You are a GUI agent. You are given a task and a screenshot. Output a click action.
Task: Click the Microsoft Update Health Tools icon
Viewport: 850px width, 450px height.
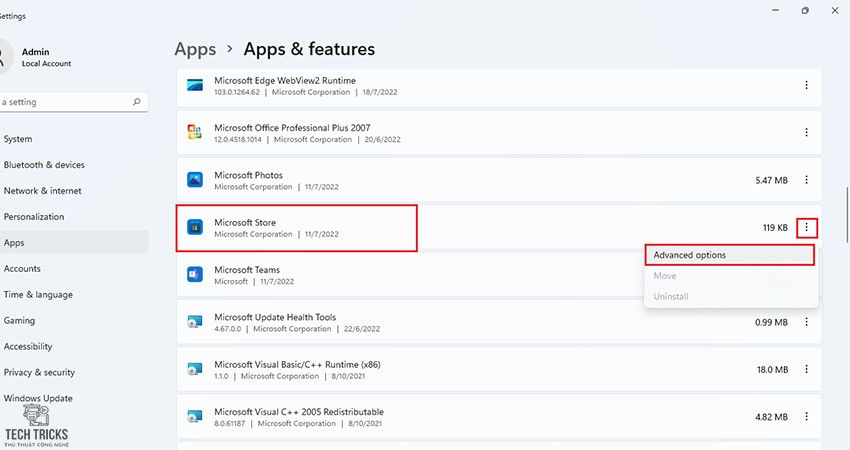click(x=195, y=322)
